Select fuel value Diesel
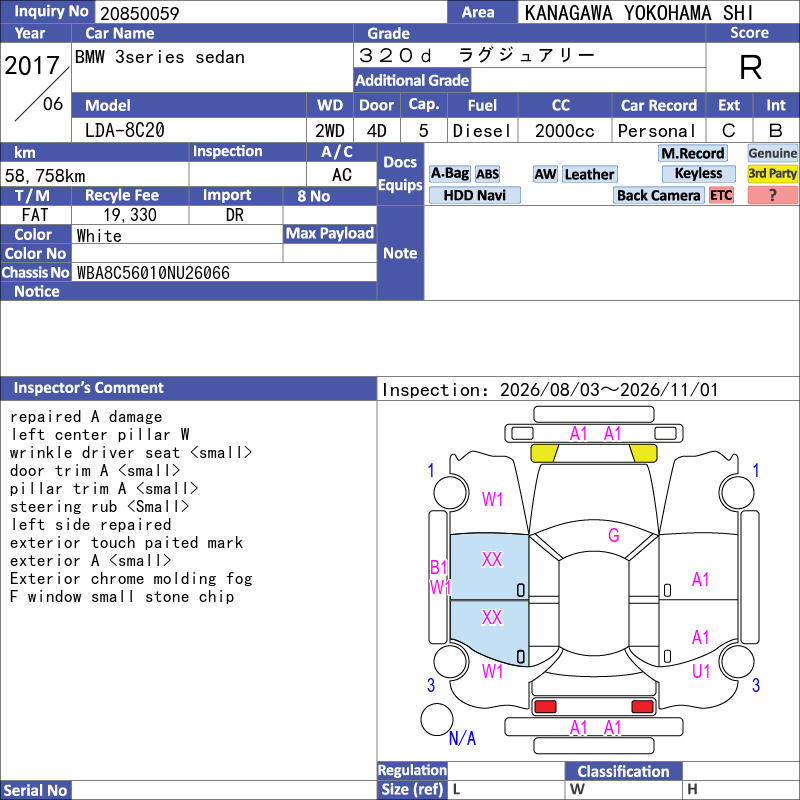Viewport: 800px width, 800px height. point(482,131)
